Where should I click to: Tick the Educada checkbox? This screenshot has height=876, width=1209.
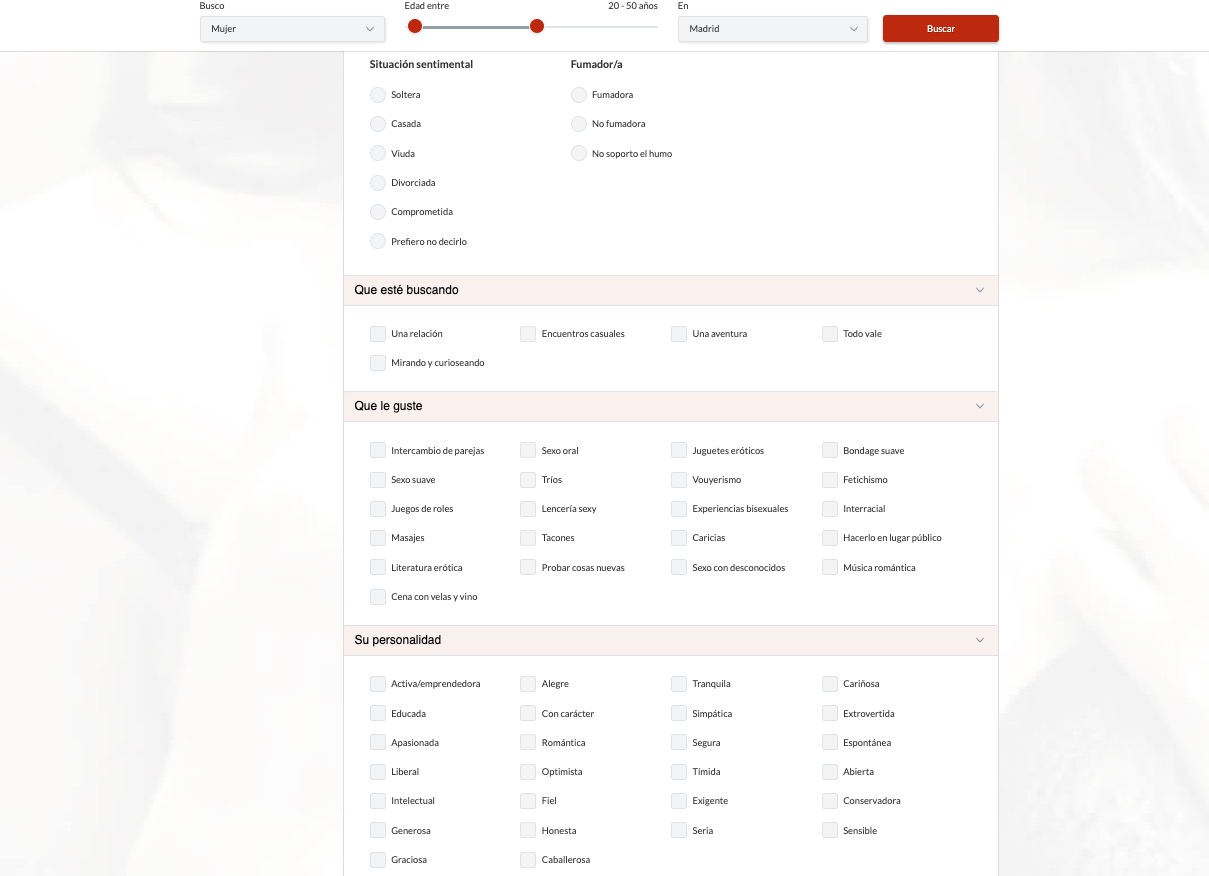[x=378, y=714]
